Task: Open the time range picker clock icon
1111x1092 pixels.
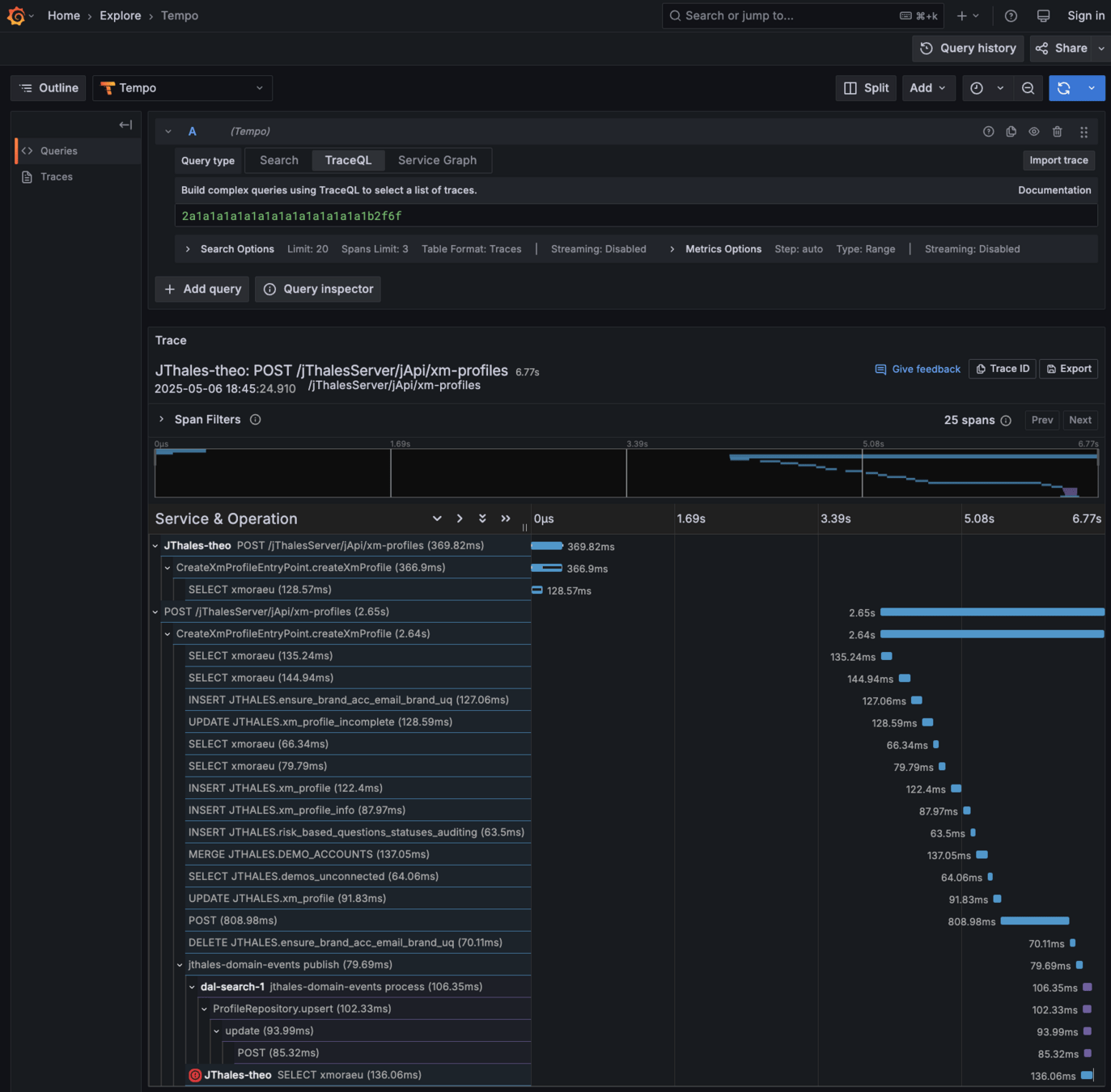Action: point(977,88)
